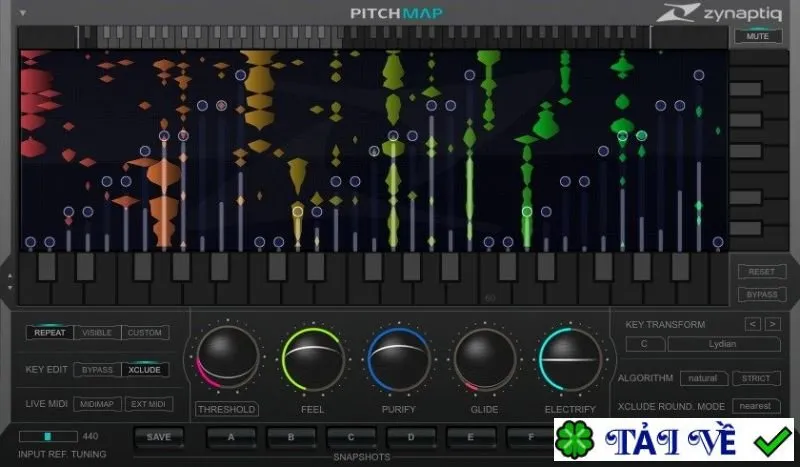Click the keyboard scroll up arrow at left edge
The width and height of the screenshot is (800, 467).
[10, 276]
